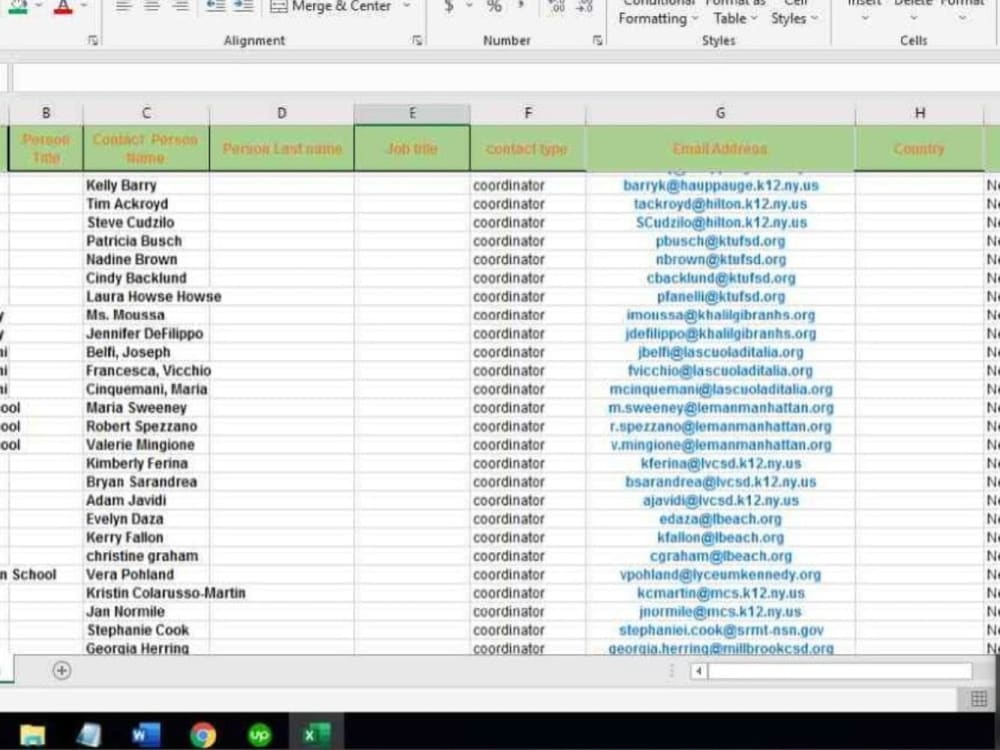1000x750 pixels.
Task: Increase the cell indent
Action: tap(244, 6)
